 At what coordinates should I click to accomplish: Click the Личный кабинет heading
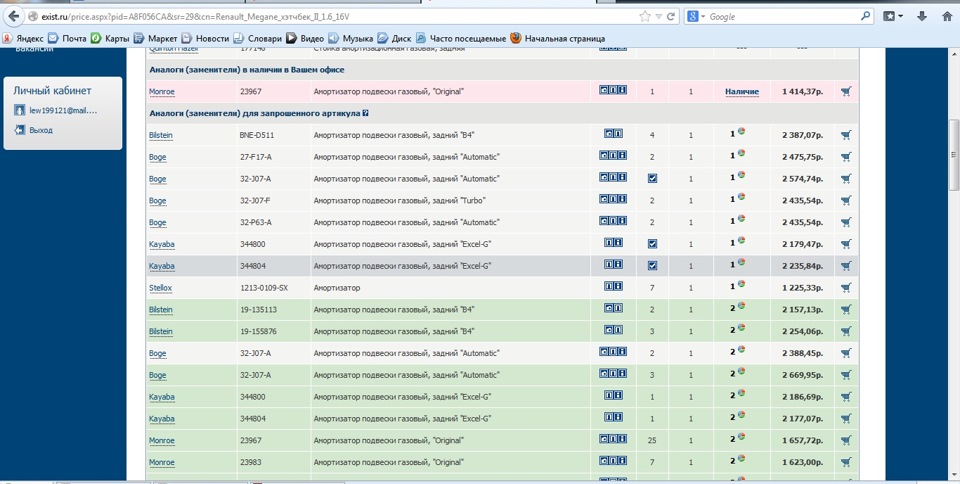[x=52, y=91]
